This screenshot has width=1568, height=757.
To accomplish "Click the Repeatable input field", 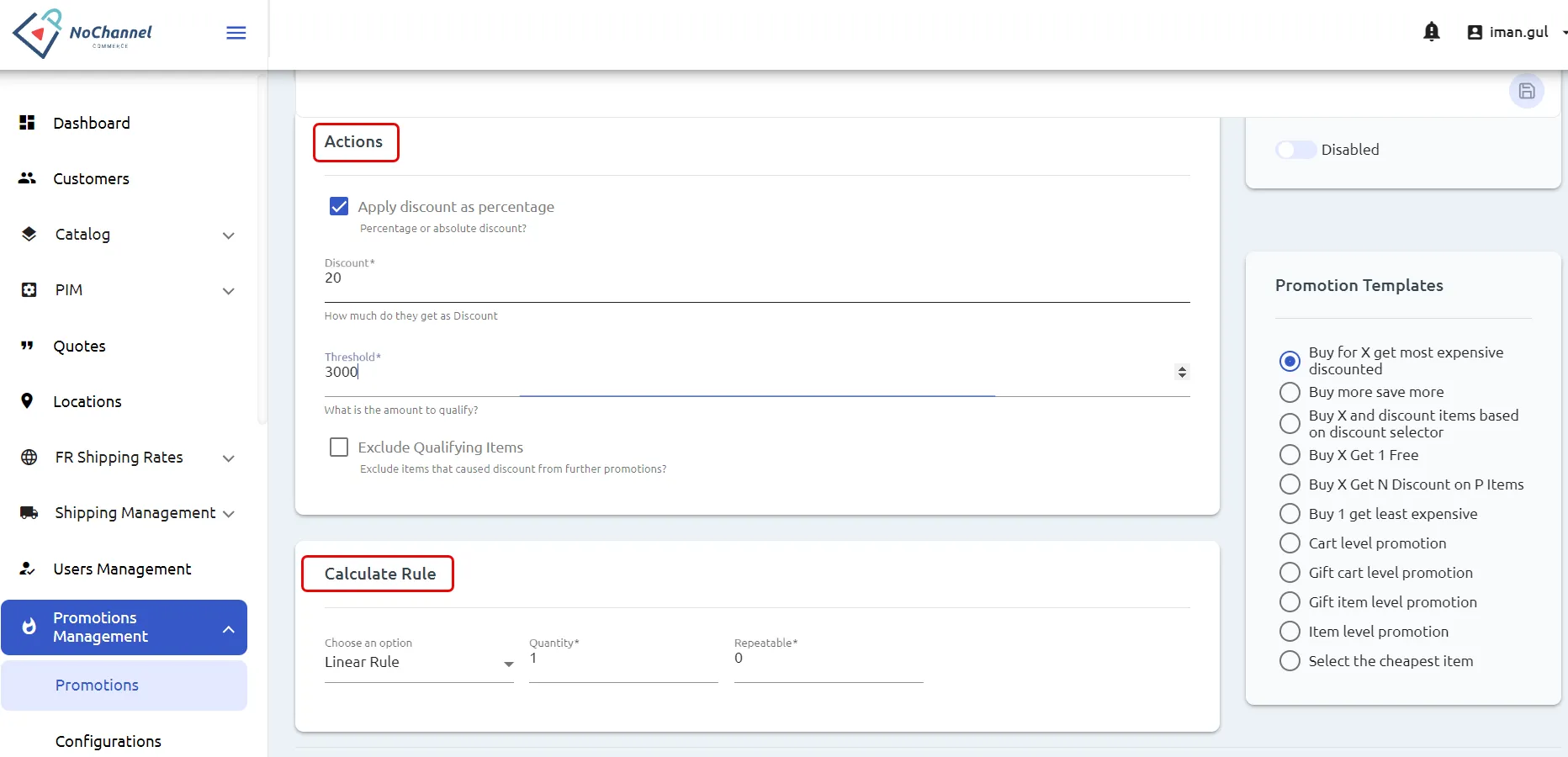I will tap(829, 659).
